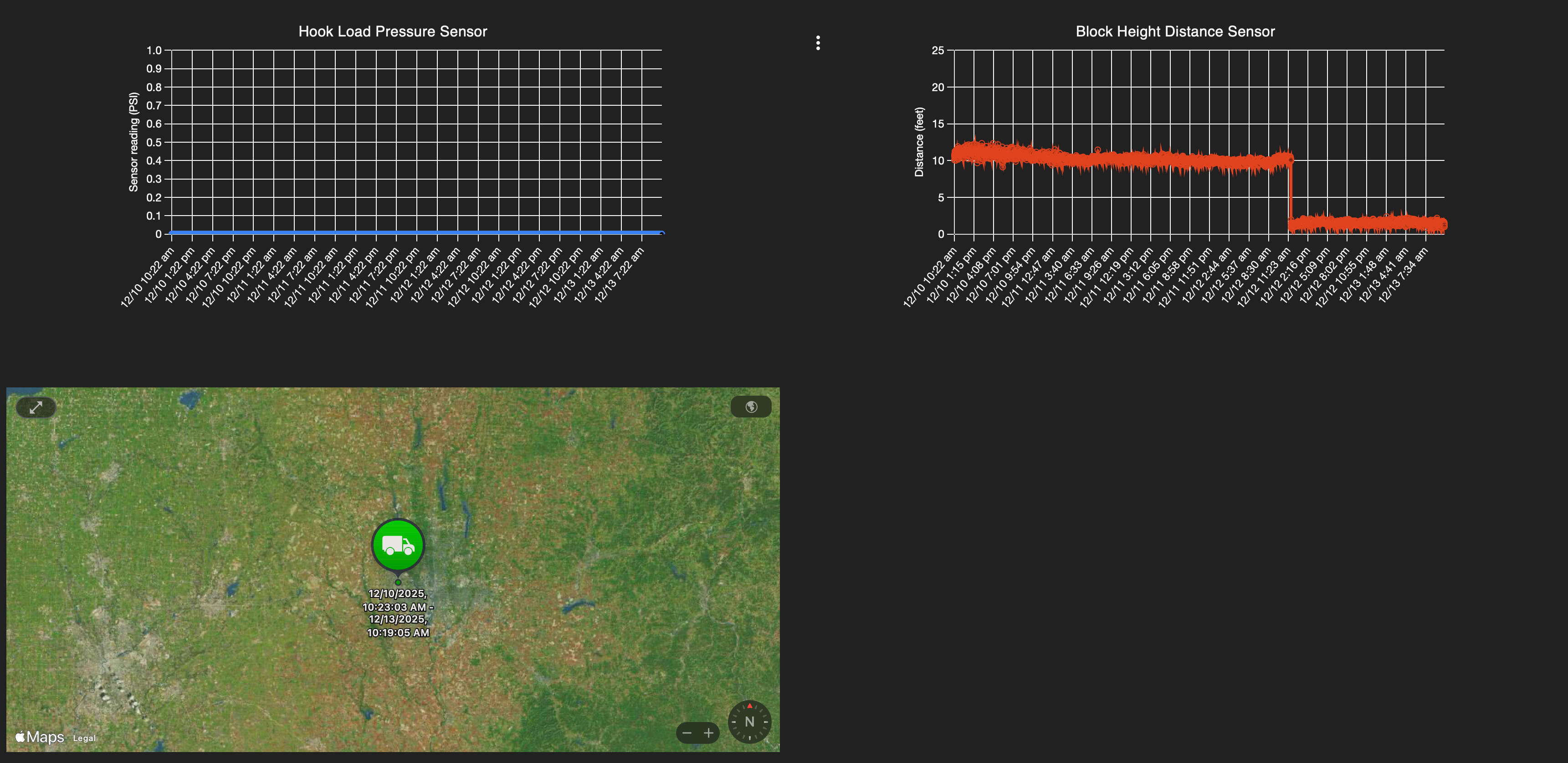Click the Block Height Distance Sensor title

coord(1175,31)
